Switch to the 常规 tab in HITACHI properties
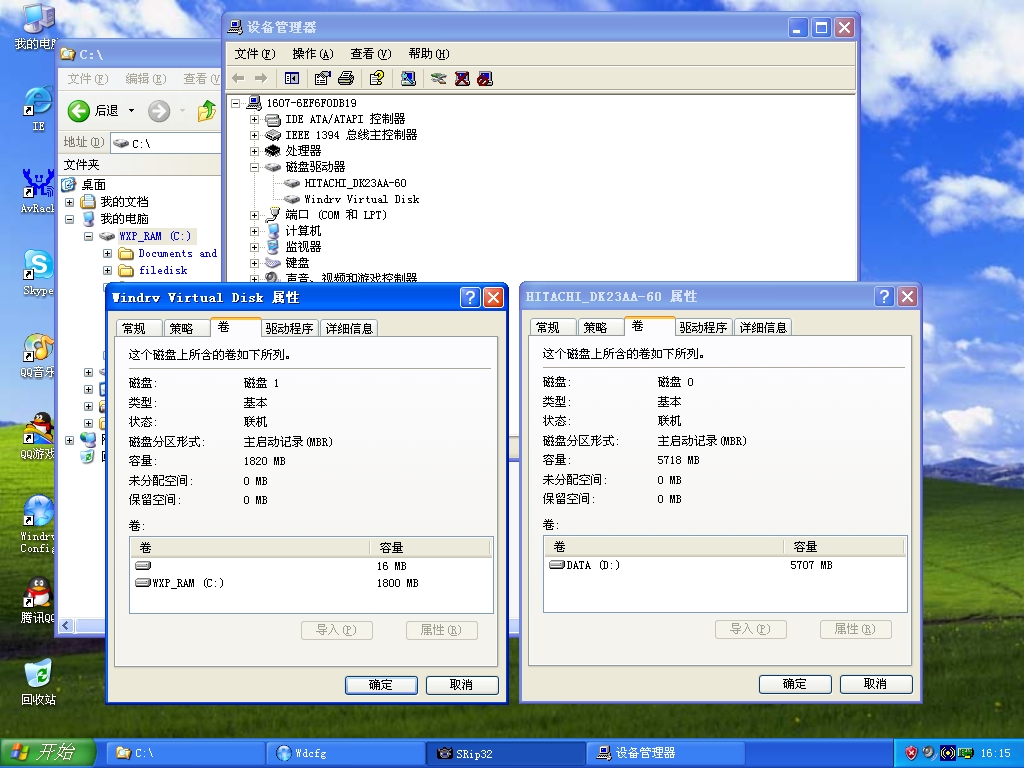Screen dimensions: 1024x768 (548, 328)
